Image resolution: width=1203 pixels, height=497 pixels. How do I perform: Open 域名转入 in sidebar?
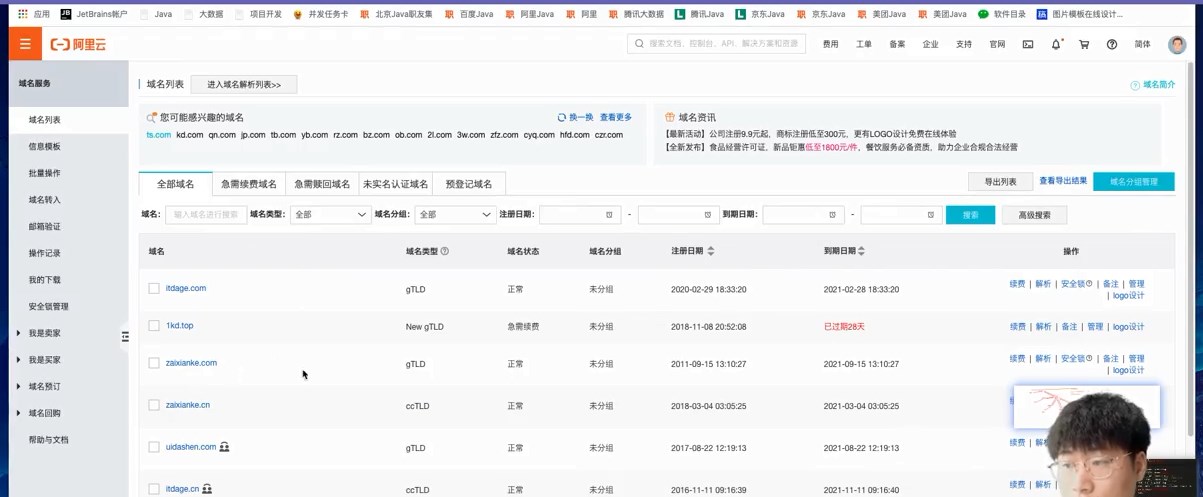point(45,200)
